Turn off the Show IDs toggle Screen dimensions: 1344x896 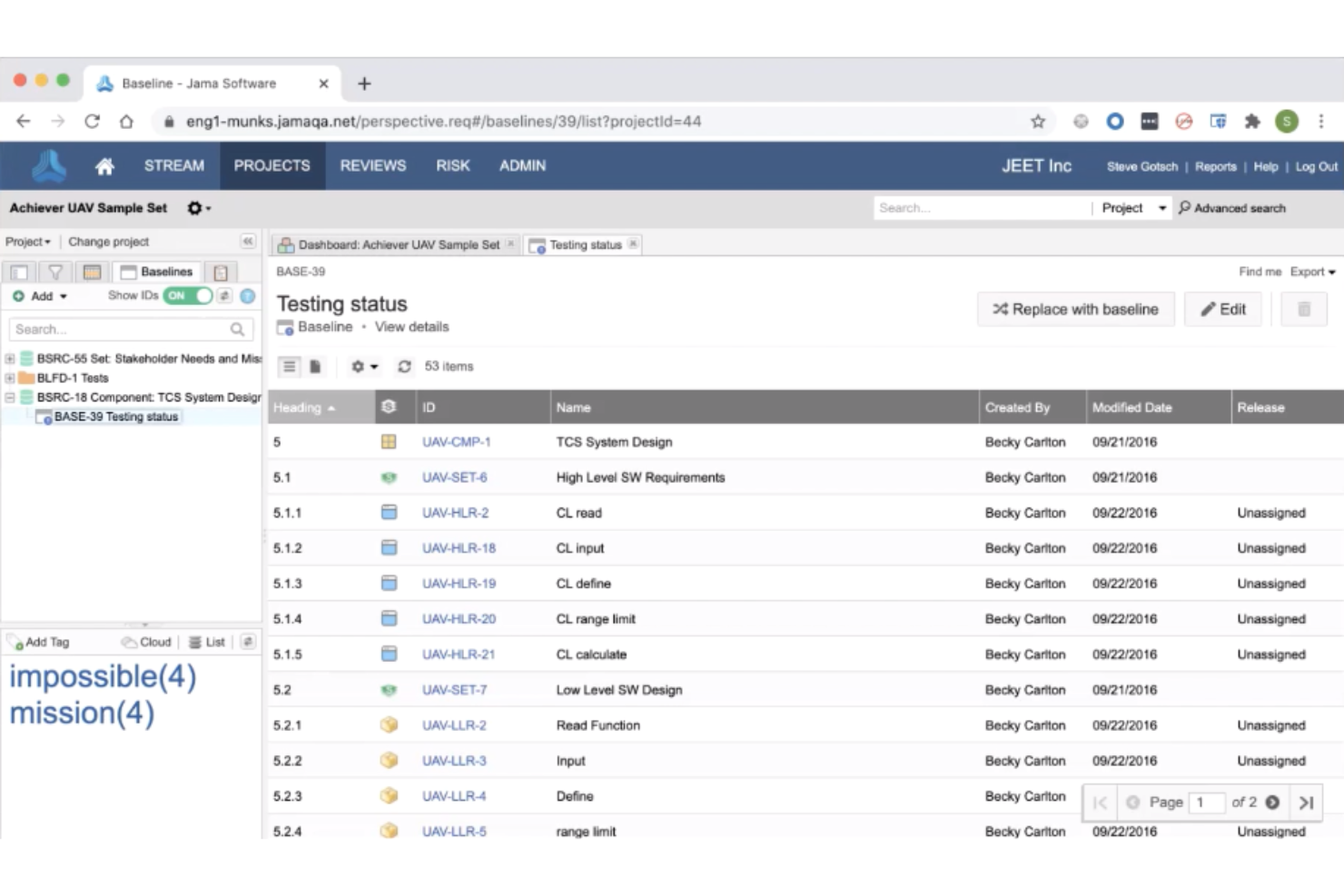[187, 295]
